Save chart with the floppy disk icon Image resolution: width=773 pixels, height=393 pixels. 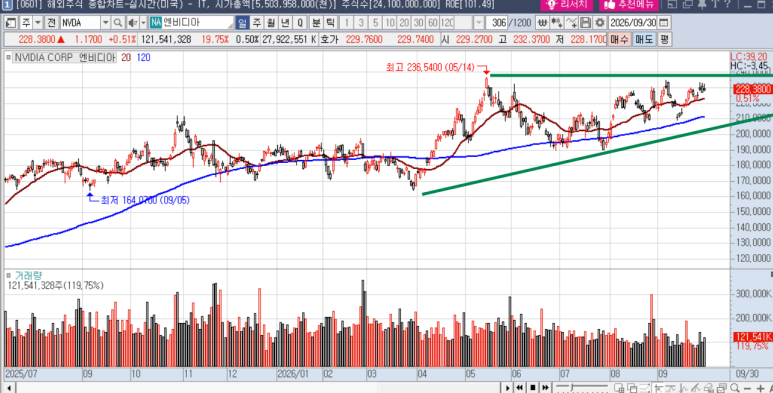coord(585,23)
